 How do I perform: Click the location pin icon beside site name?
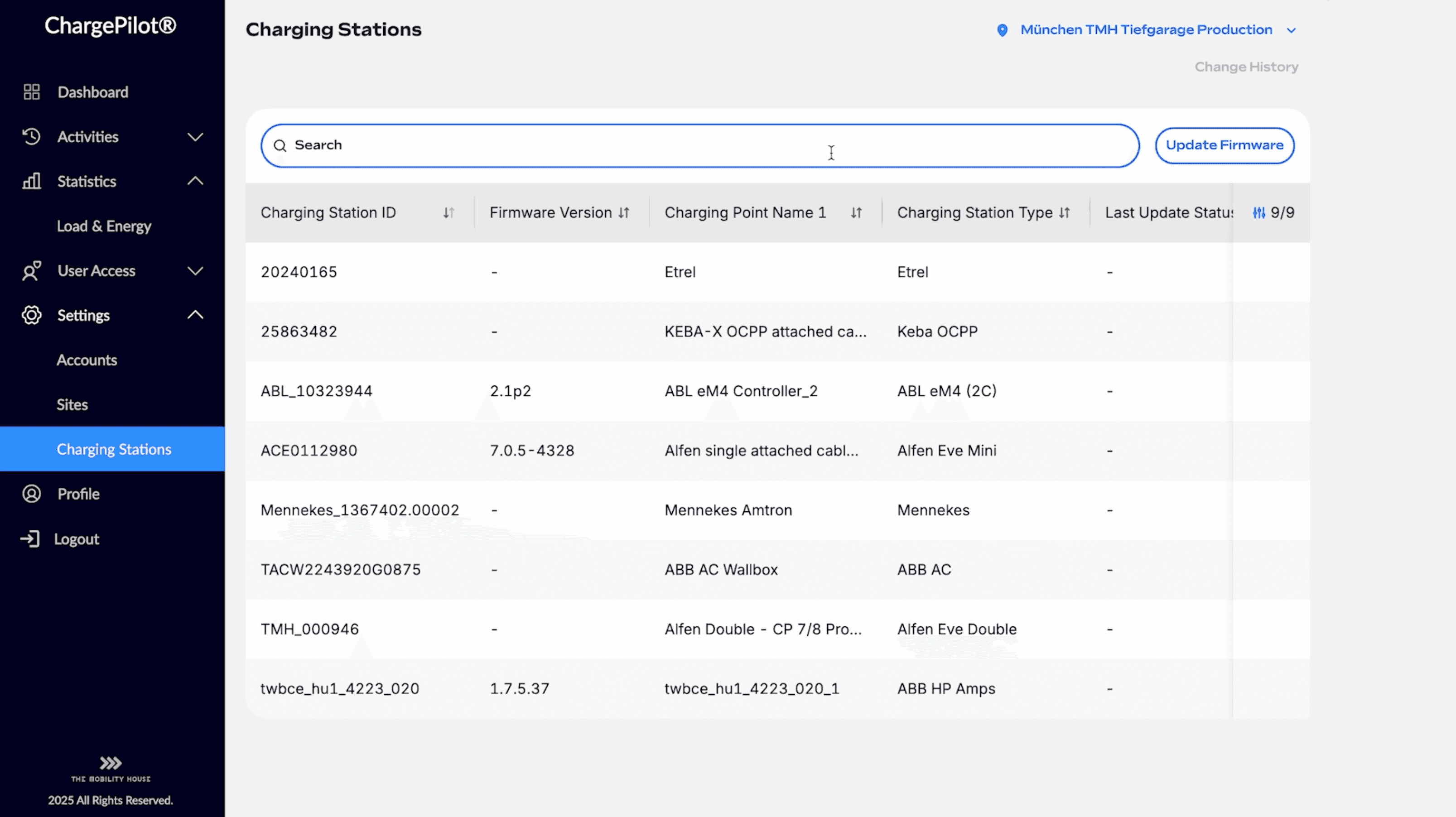pos(1002,30)
